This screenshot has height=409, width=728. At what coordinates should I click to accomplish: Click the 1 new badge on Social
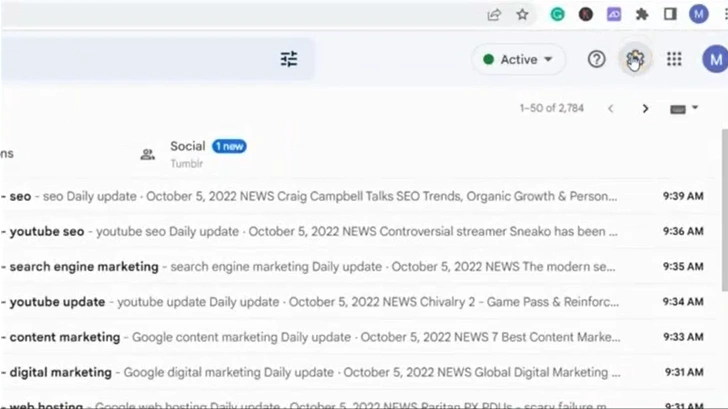tap(229, 146)
